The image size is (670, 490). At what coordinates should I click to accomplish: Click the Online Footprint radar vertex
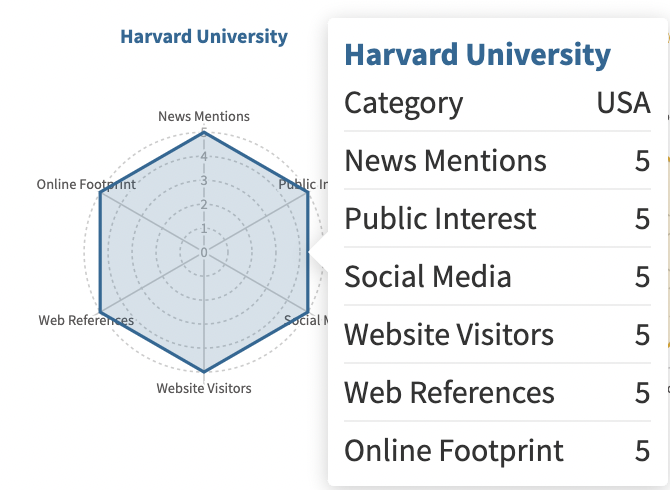coord(100,192)
